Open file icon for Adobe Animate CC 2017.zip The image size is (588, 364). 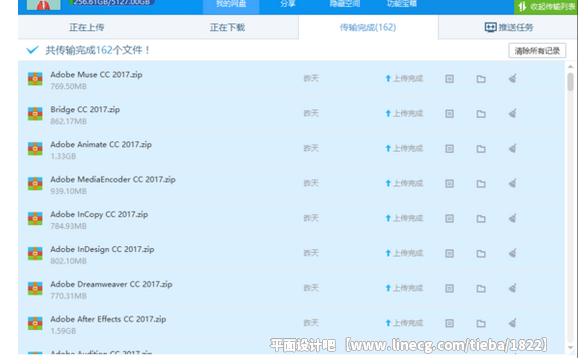point(449,148)
